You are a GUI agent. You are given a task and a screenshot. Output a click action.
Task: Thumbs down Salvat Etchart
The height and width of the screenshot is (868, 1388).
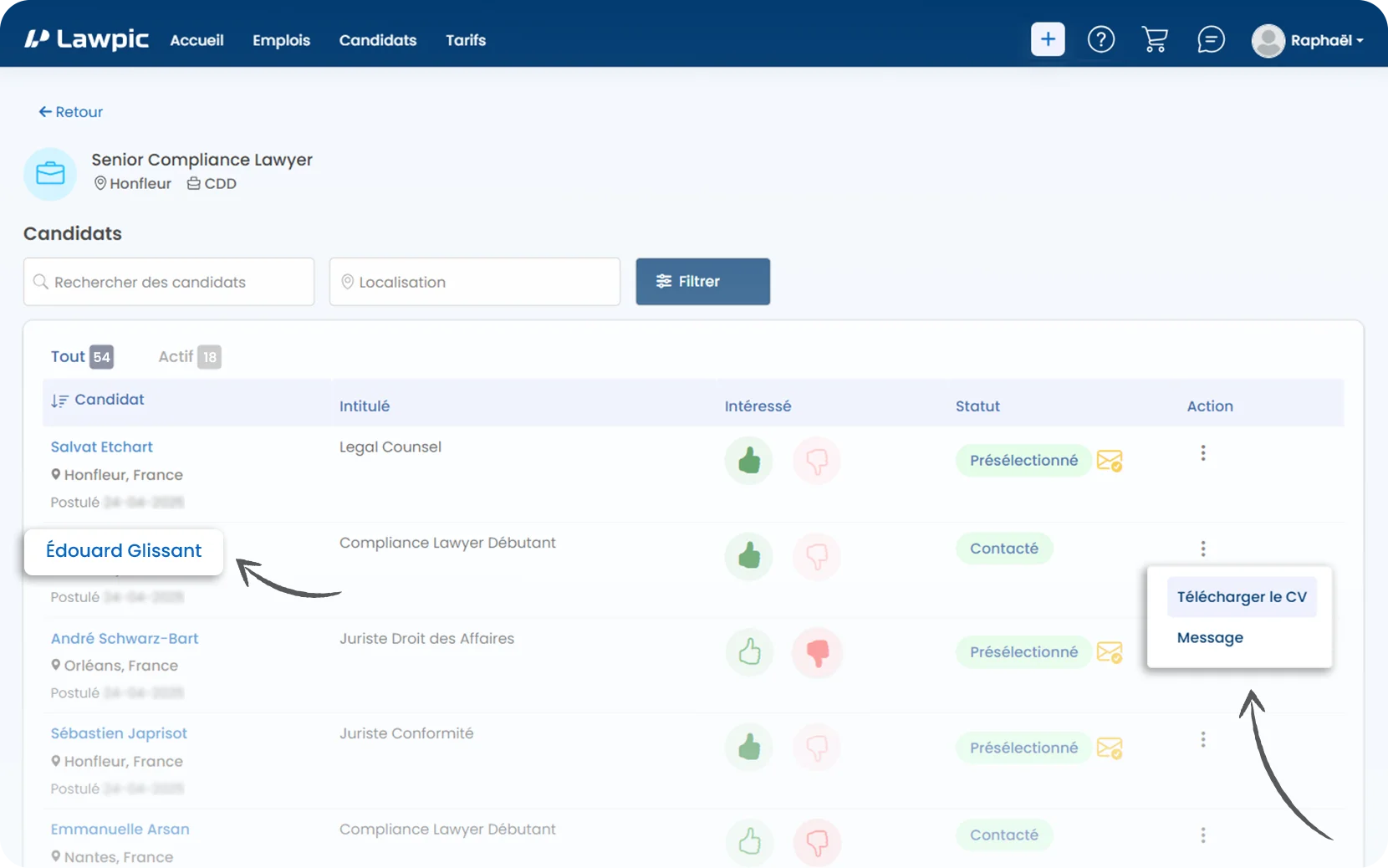point(817,461)
